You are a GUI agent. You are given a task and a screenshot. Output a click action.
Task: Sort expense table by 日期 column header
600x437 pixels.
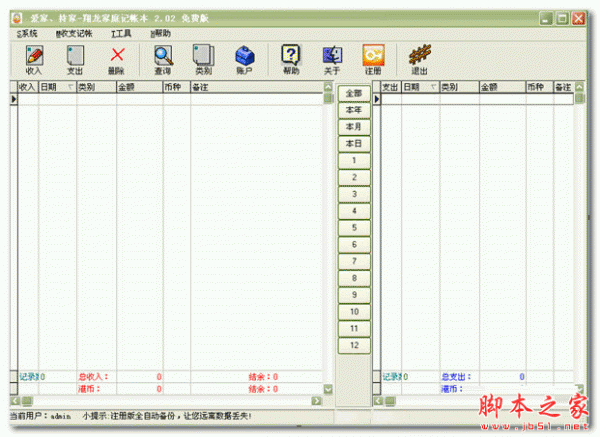coord(421,87)
